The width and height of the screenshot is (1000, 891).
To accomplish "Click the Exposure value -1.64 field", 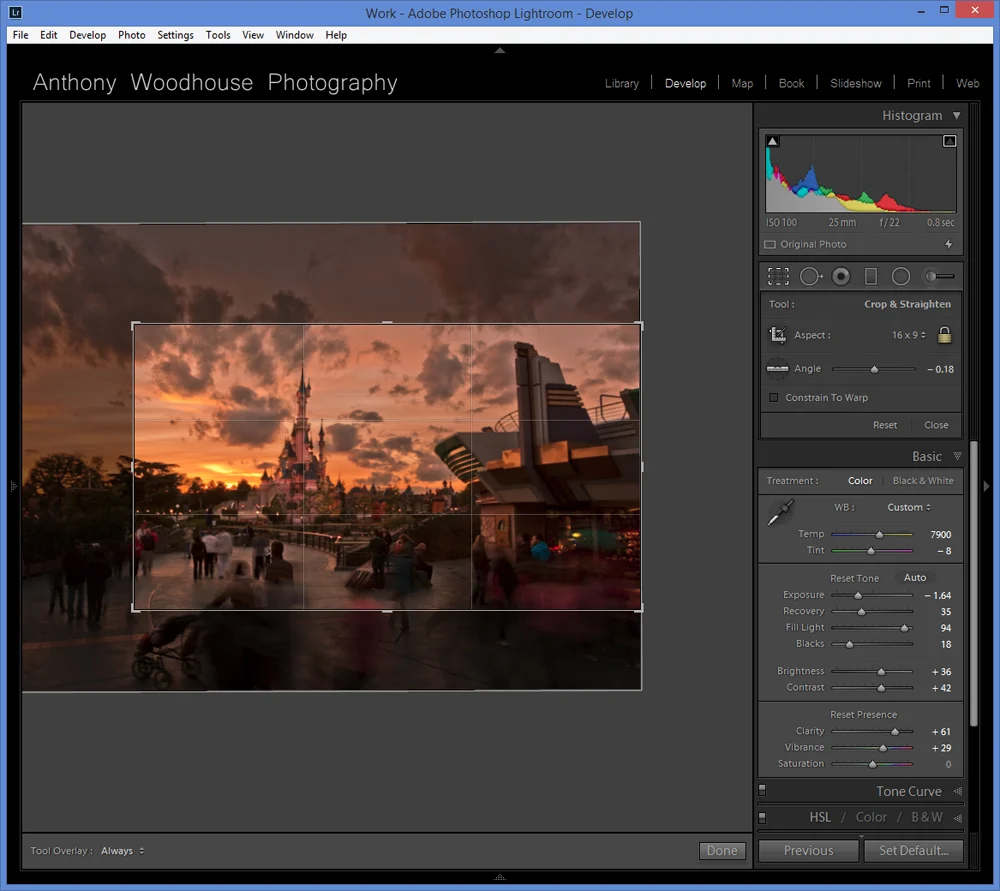I will (x=938, y=595).
